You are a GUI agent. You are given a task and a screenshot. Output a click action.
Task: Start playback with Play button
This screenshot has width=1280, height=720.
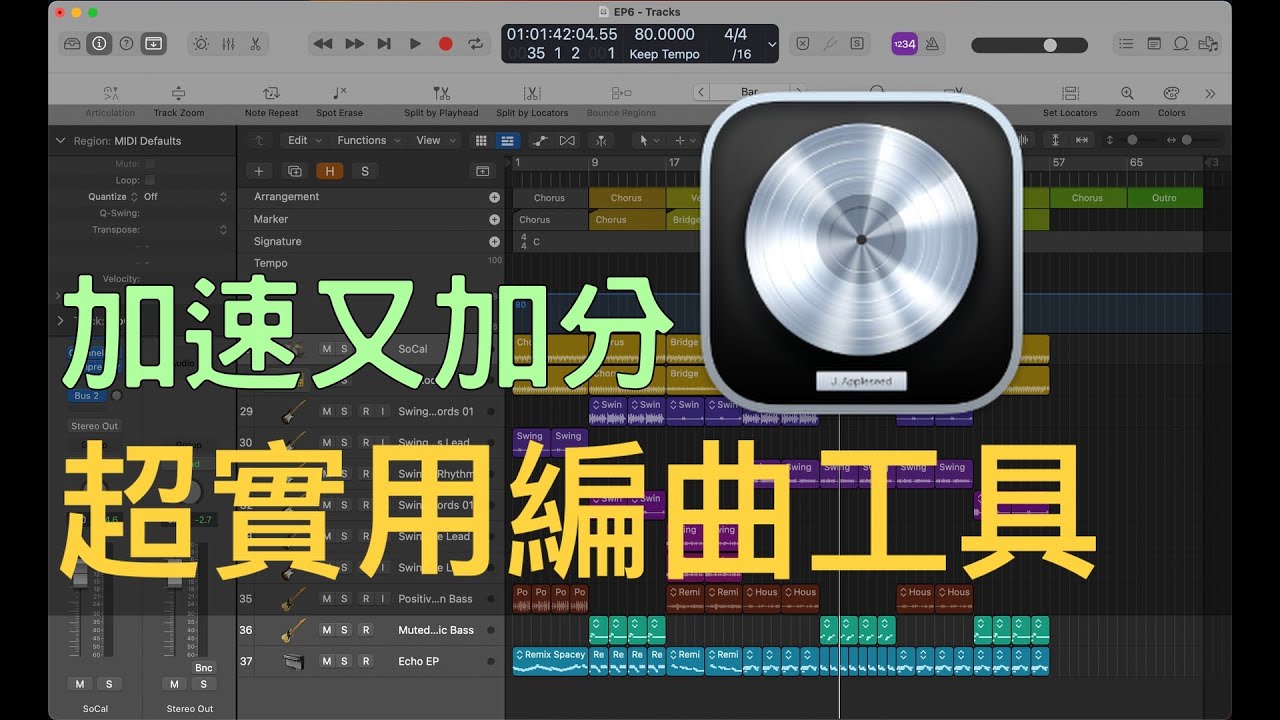[x=415, y=44]
